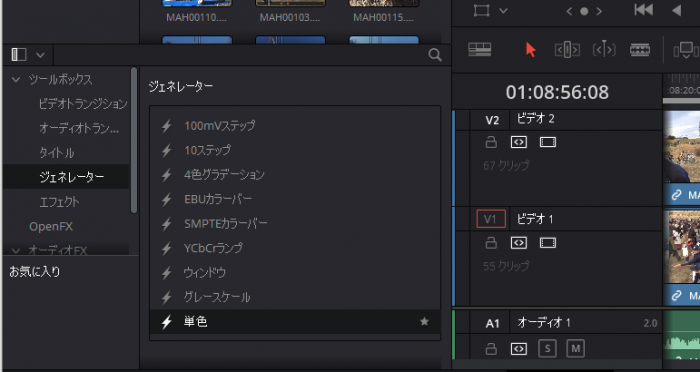Click the ビデオ 1 timeline clip thumbnail
This screenshot has width=700, height=372.
682,247
